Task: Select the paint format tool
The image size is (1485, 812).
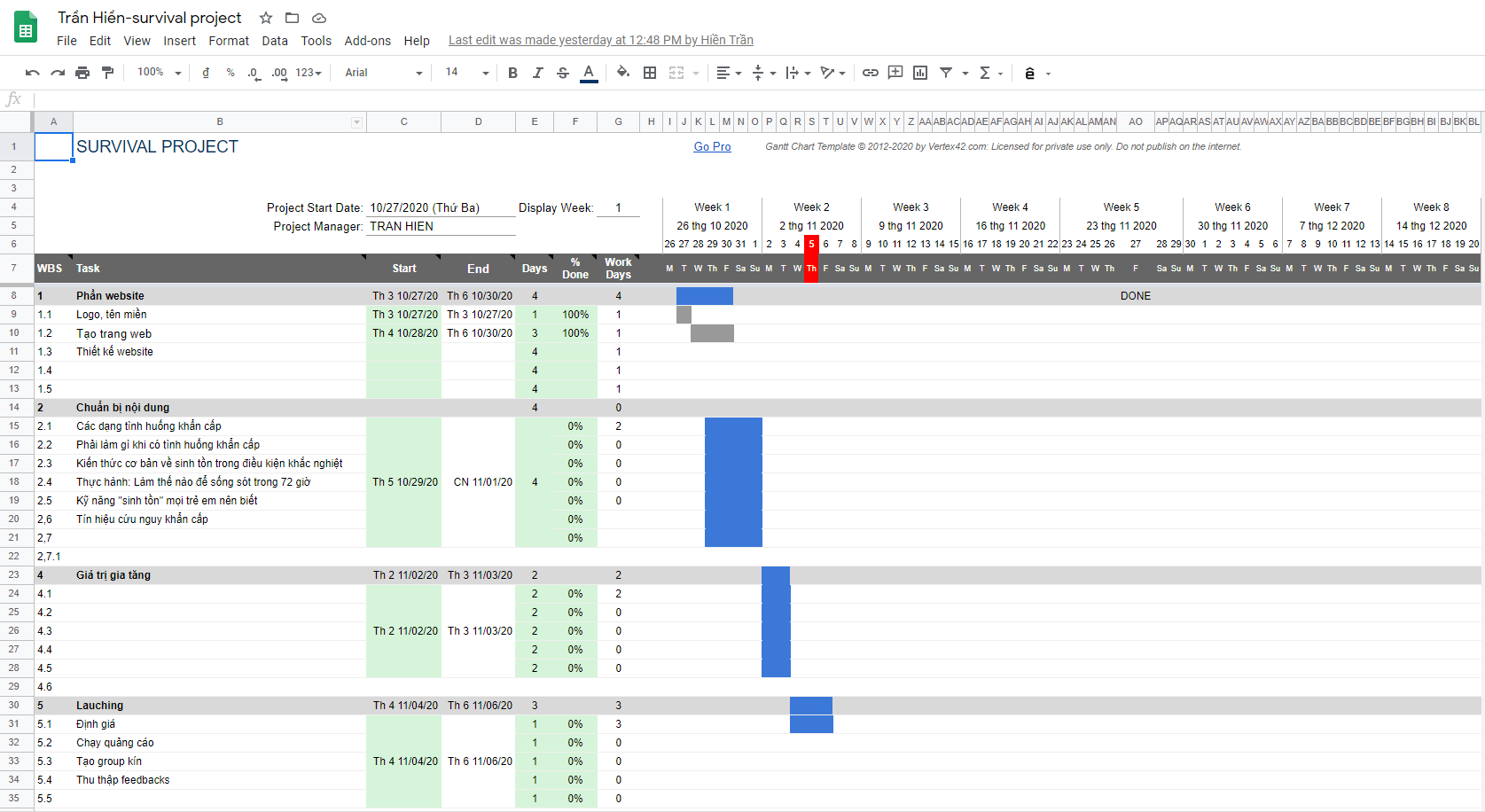Action: tap(107, 73)
